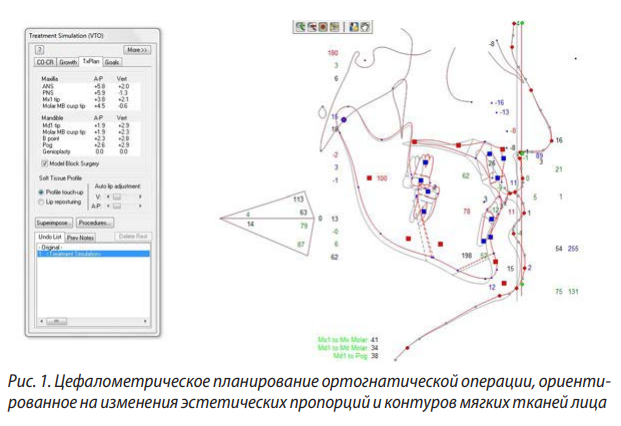The height and width of the screenshot is (426, 621).
Task: Click the Md1 to Md Molar measurement label
Action: point(343,348)
